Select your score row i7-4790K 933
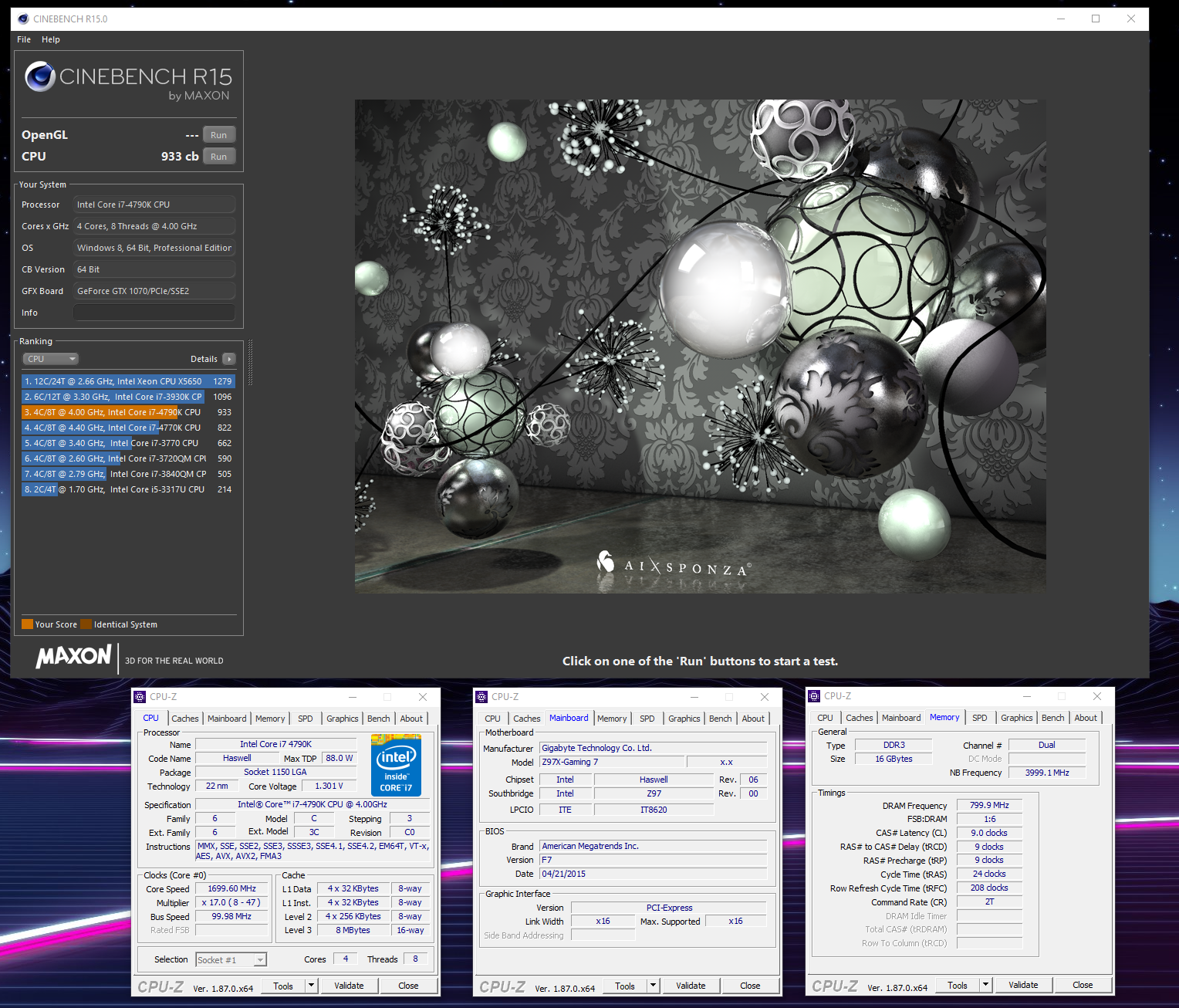 128,412
